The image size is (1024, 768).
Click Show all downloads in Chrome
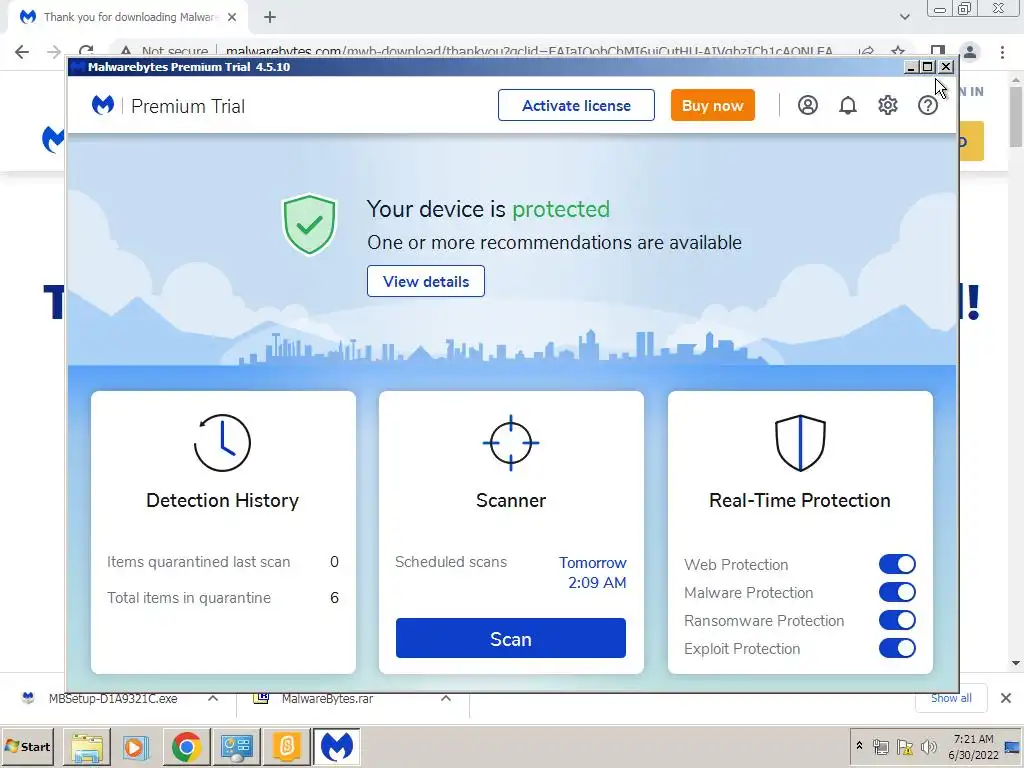pyautogui.click(x=951, y=698)
